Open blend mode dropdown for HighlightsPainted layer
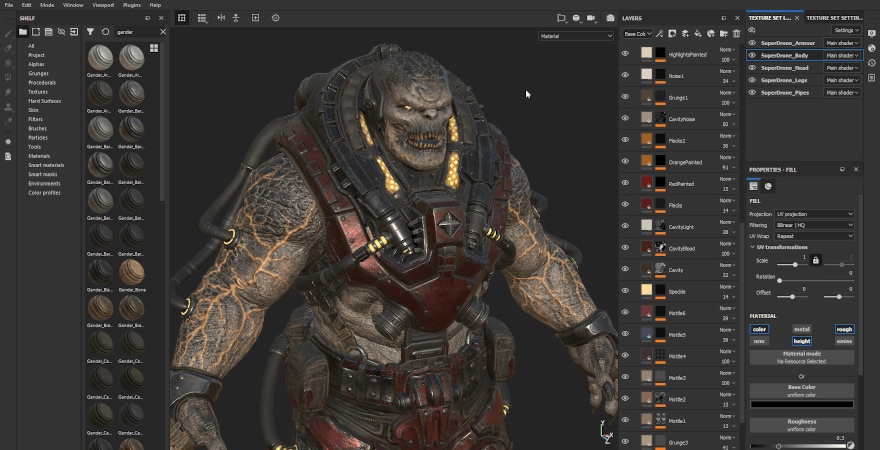The image size is (880, 450). click(x=728, y=50)
